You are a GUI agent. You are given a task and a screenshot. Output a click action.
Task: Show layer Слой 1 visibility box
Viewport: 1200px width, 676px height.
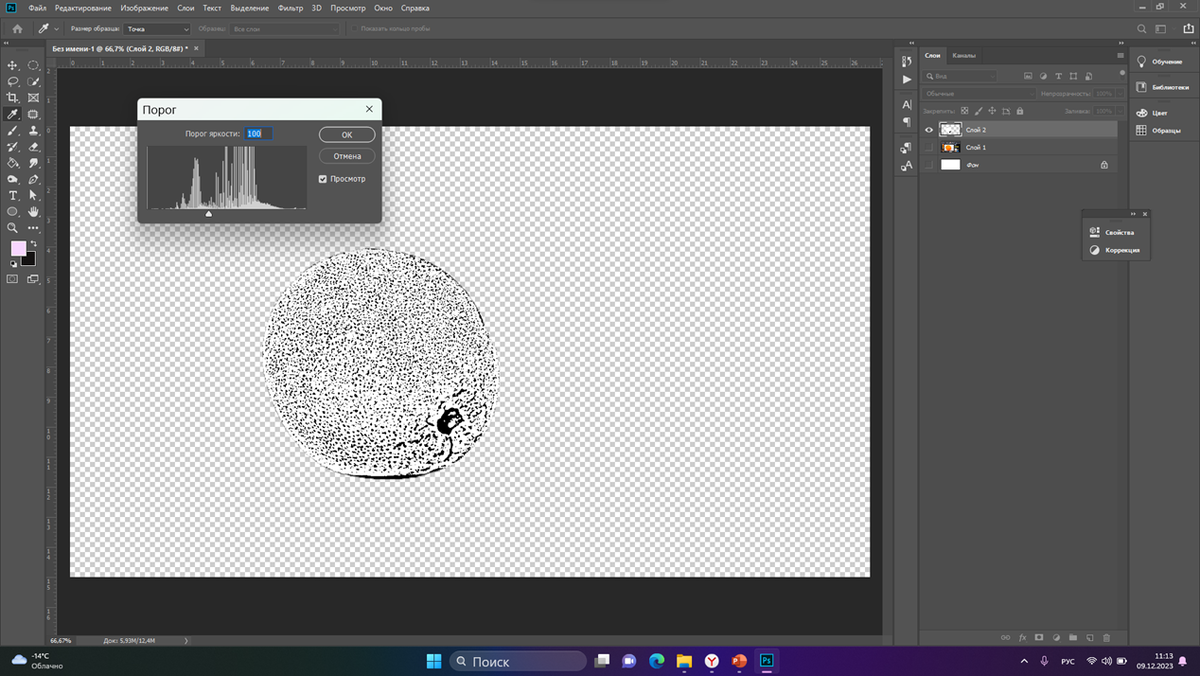[929, 147]
